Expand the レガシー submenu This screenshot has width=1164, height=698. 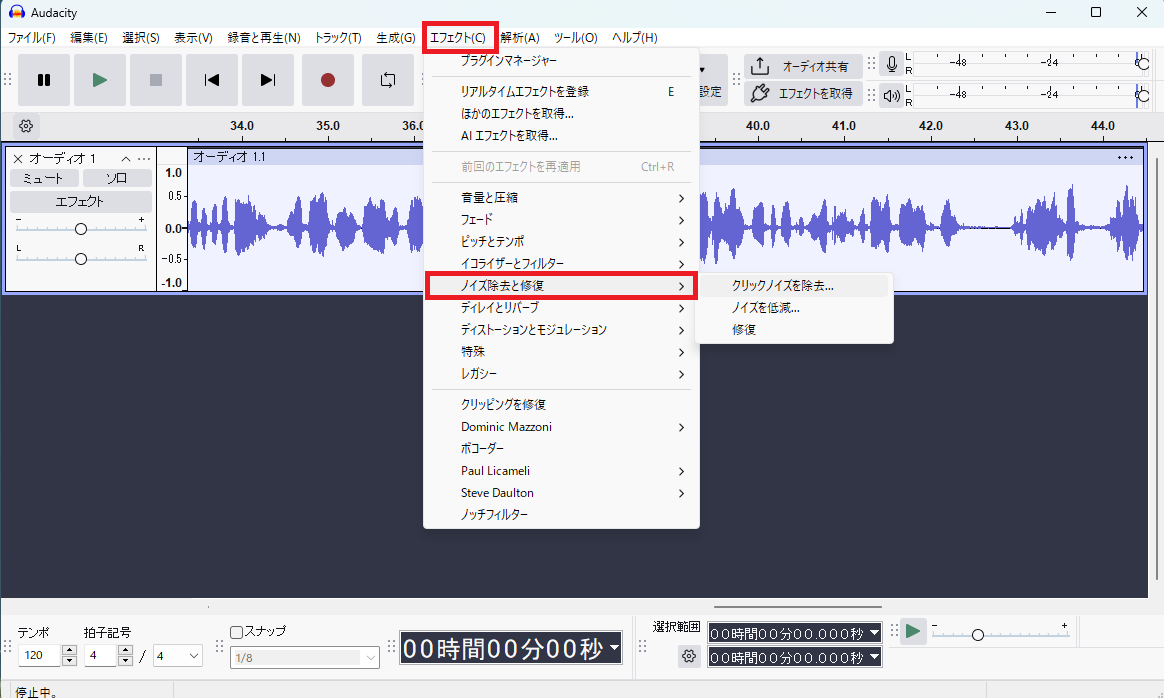pos(561,374)
